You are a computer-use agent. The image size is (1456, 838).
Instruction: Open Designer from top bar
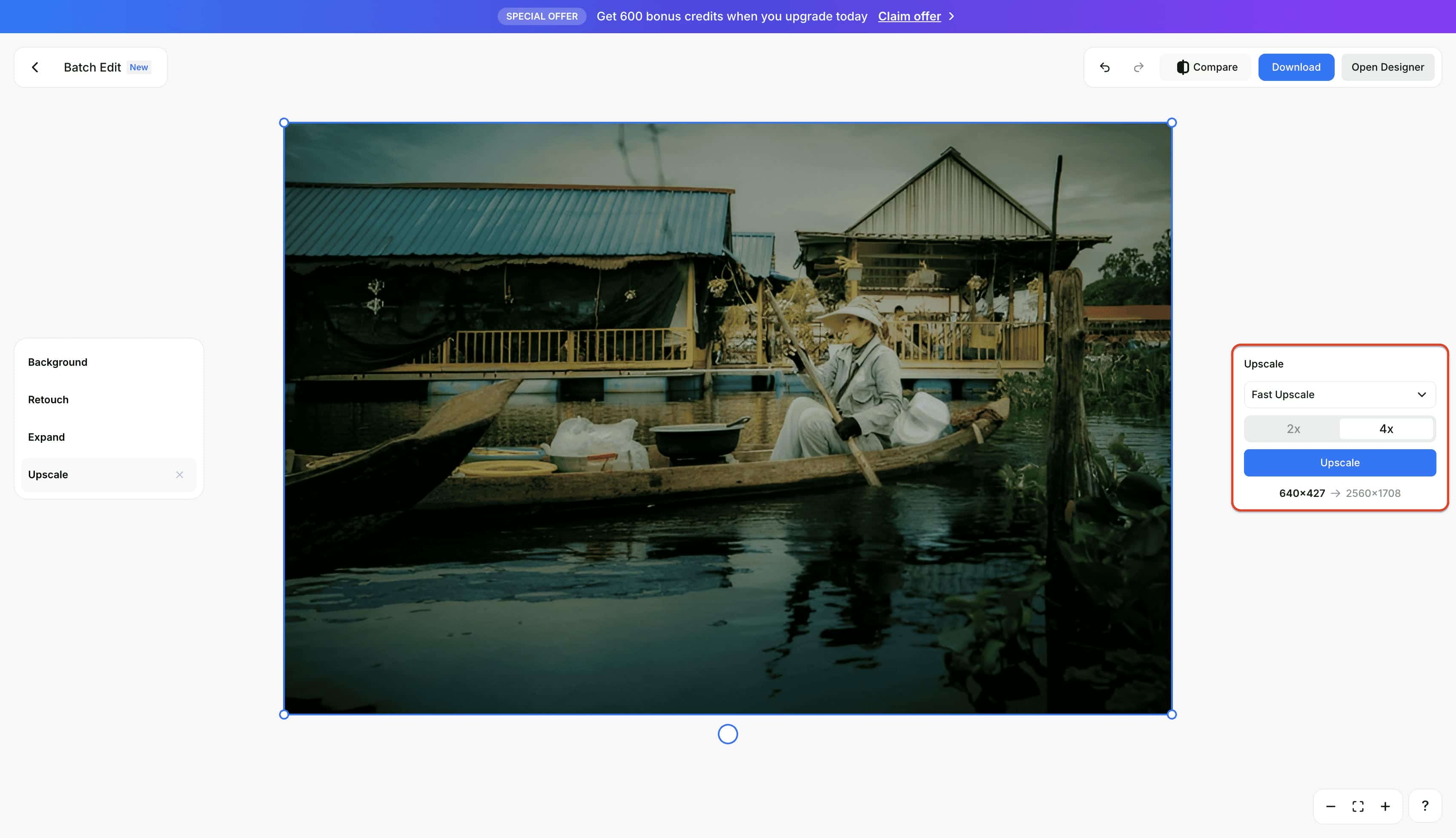[x=1387, y=67]
